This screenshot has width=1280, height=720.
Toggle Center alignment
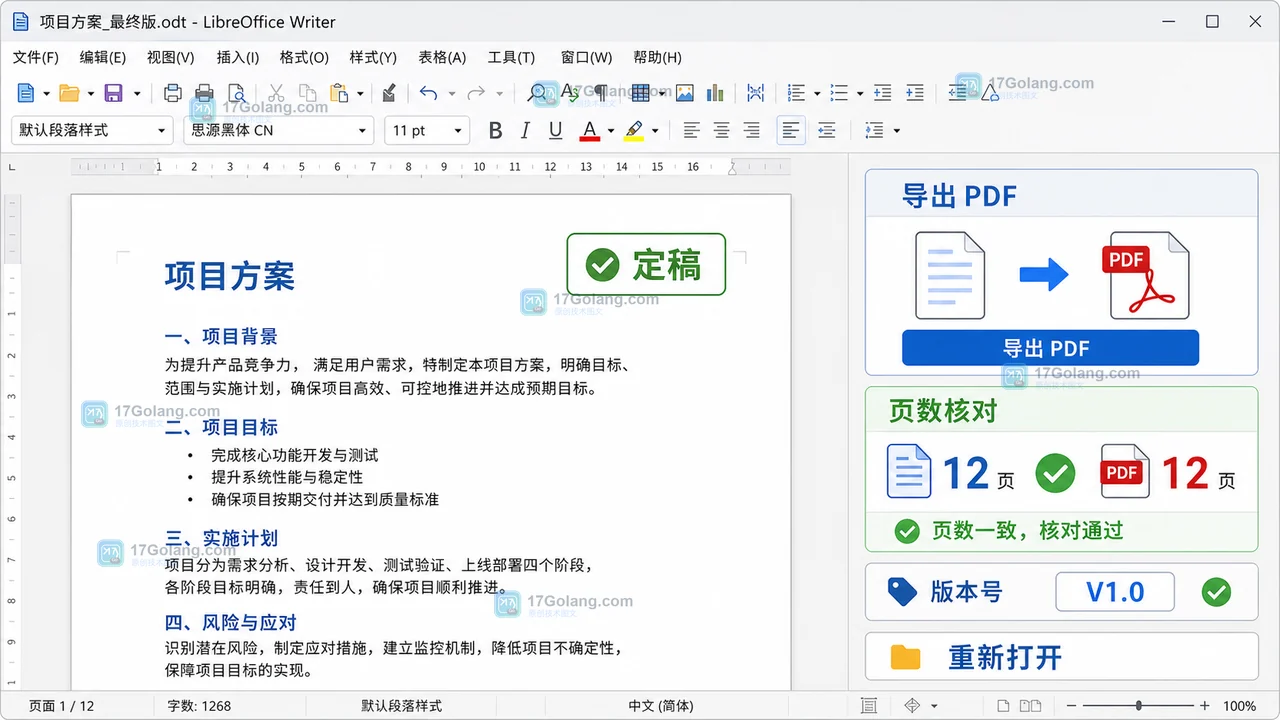coord(721,130)
